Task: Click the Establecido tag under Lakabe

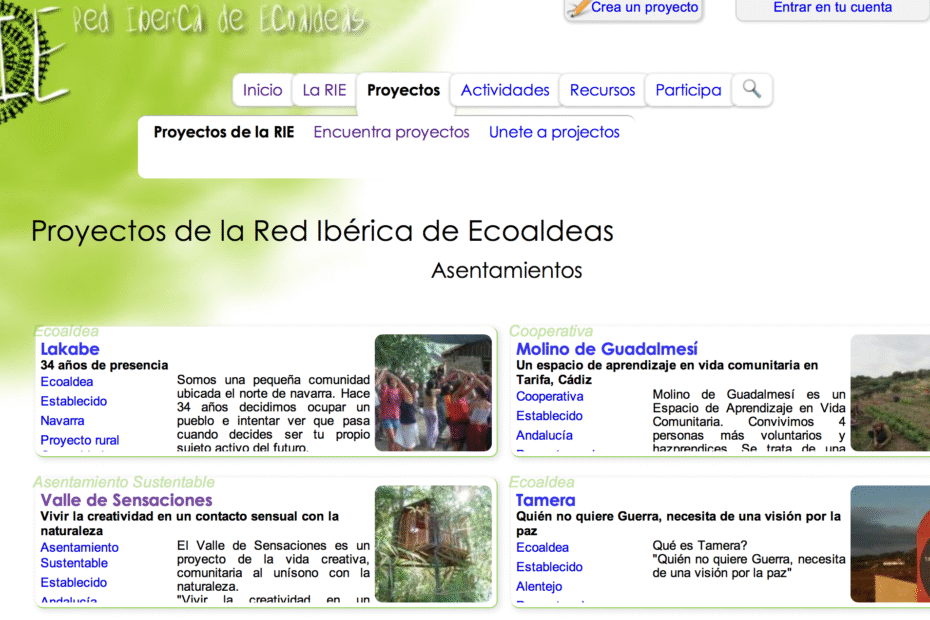Action: [74, 401]
